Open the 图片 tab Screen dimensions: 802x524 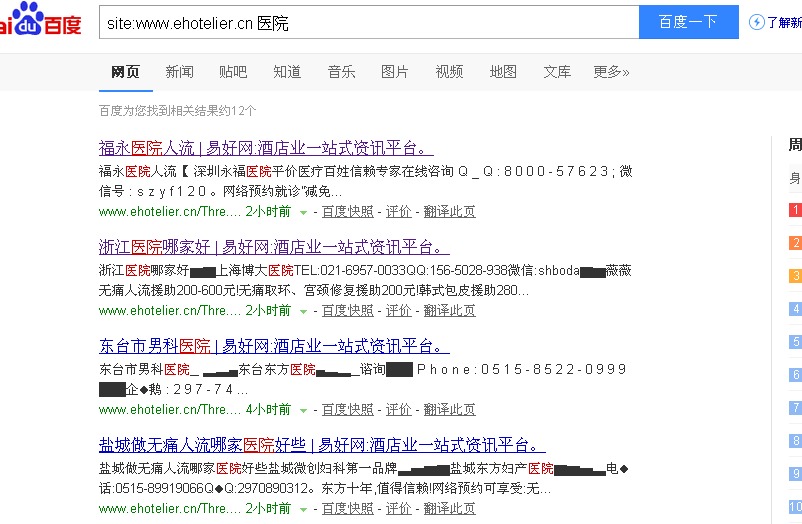click(x=395, y=72)
